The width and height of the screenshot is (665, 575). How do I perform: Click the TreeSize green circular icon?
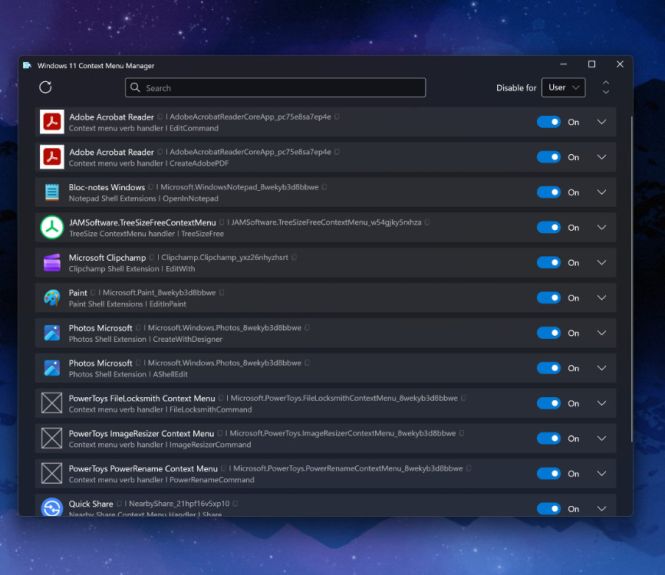(x=52, y=227)
